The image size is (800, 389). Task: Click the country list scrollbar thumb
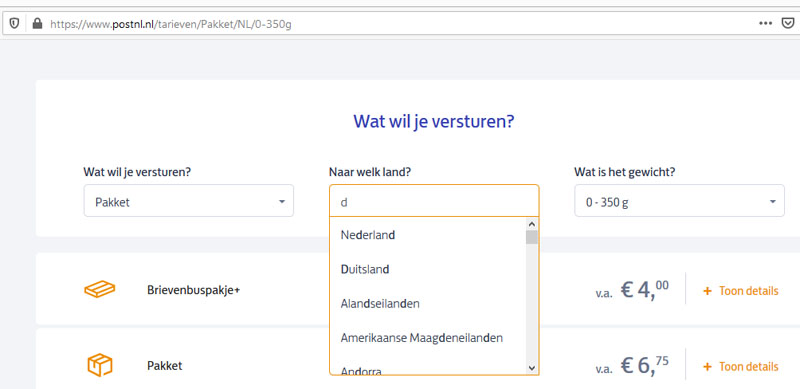pyautogui.click(x=532, y=237)
